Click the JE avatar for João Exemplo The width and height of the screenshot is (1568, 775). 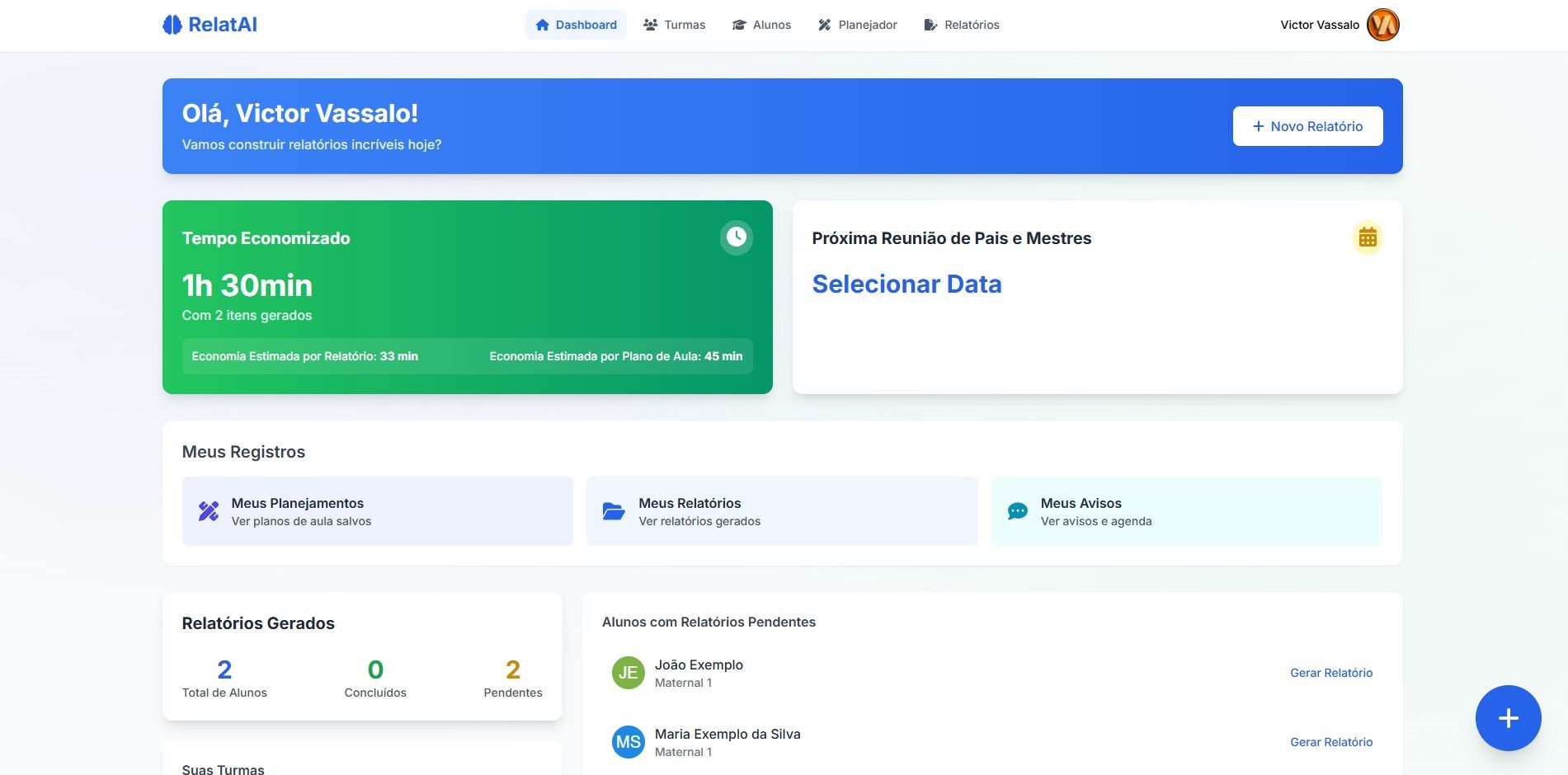[x=628, y=673]
